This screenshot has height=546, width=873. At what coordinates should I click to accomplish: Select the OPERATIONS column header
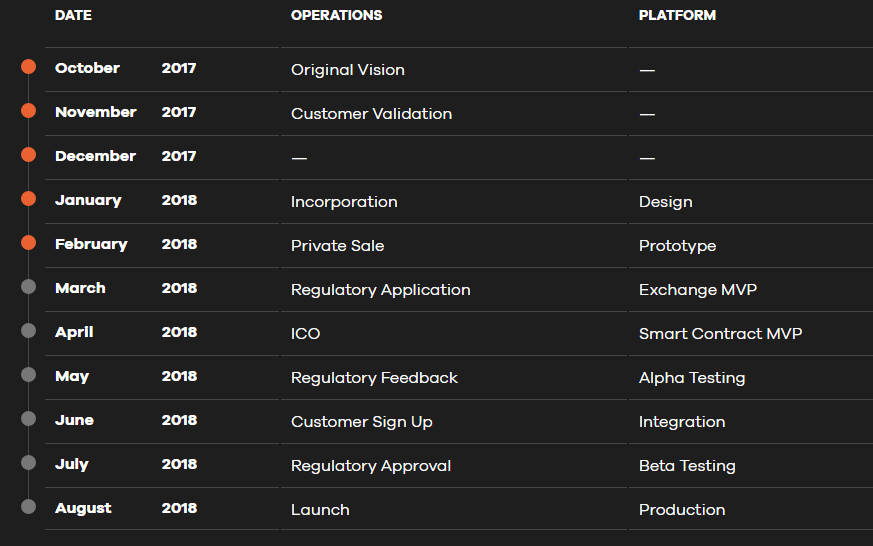pyautogui.click(x=336, y=15)
